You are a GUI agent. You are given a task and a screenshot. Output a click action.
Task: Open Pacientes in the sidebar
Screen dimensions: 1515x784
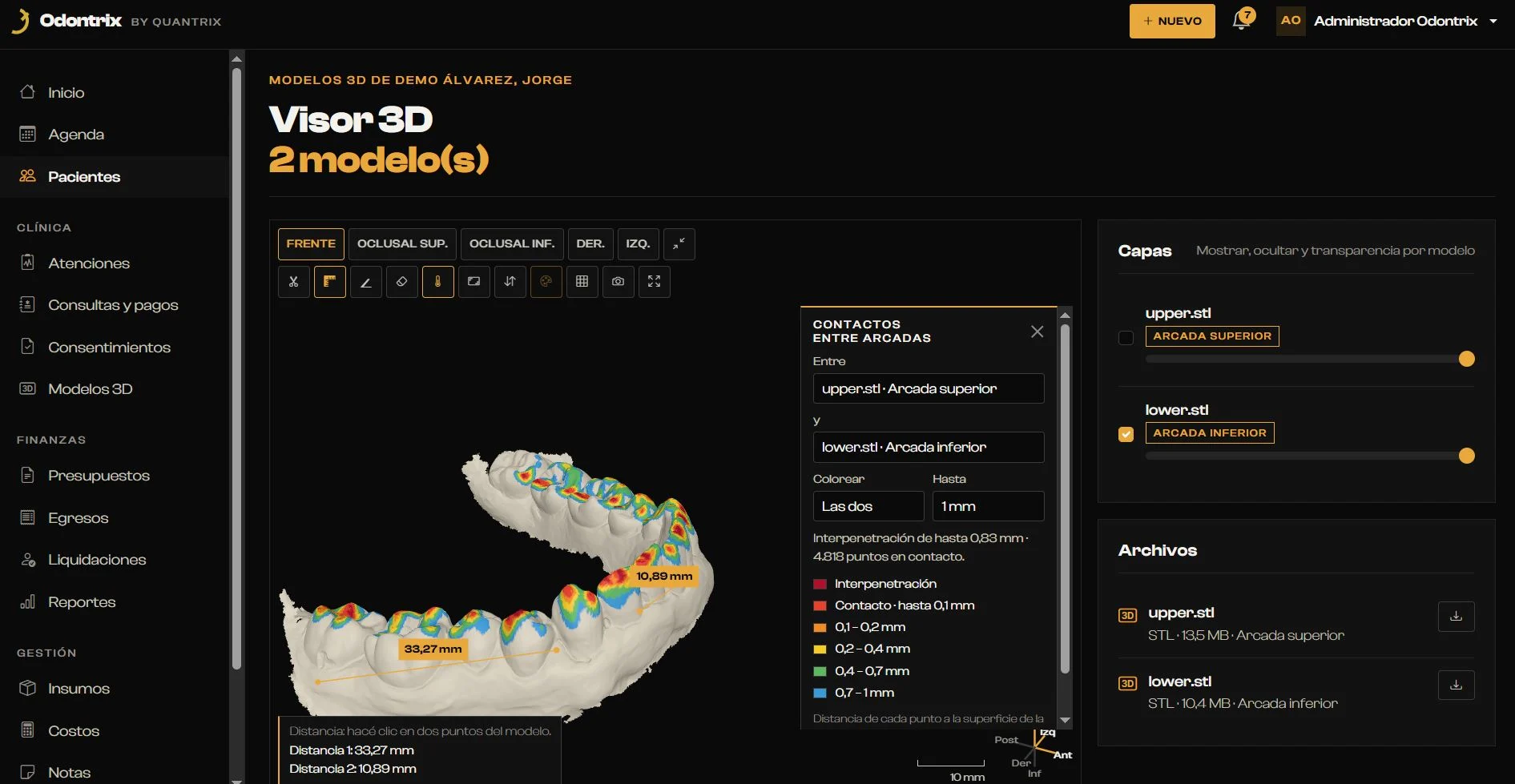115,177
